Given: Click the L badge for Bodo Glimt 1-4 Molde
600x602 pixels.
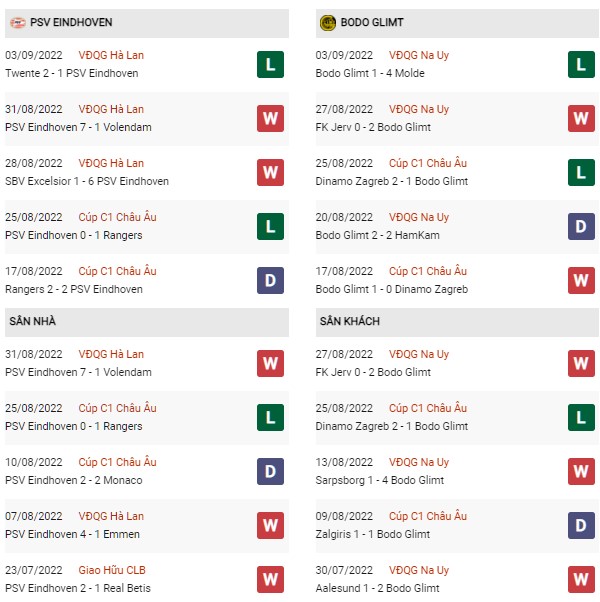Looking at the screenshot, I should pos(581,64).
